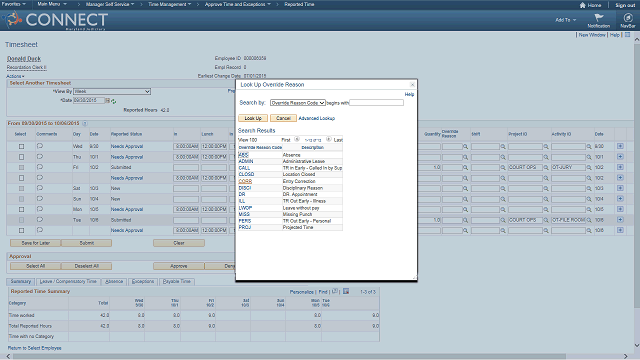The image size is (640, 360).
Task: Select the Thu 10/1 row checkbox
Action: [22, 157]
